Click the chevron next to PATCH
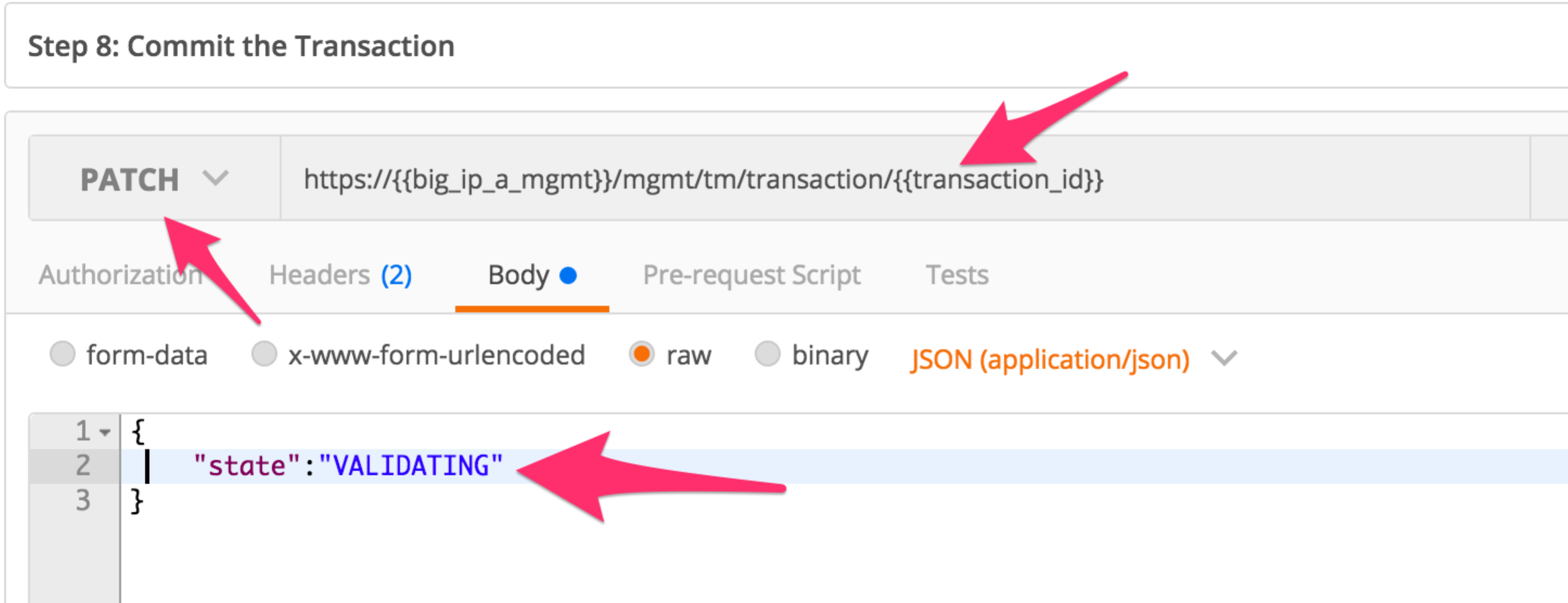The image size is (1568, 603). pos(215,178)
